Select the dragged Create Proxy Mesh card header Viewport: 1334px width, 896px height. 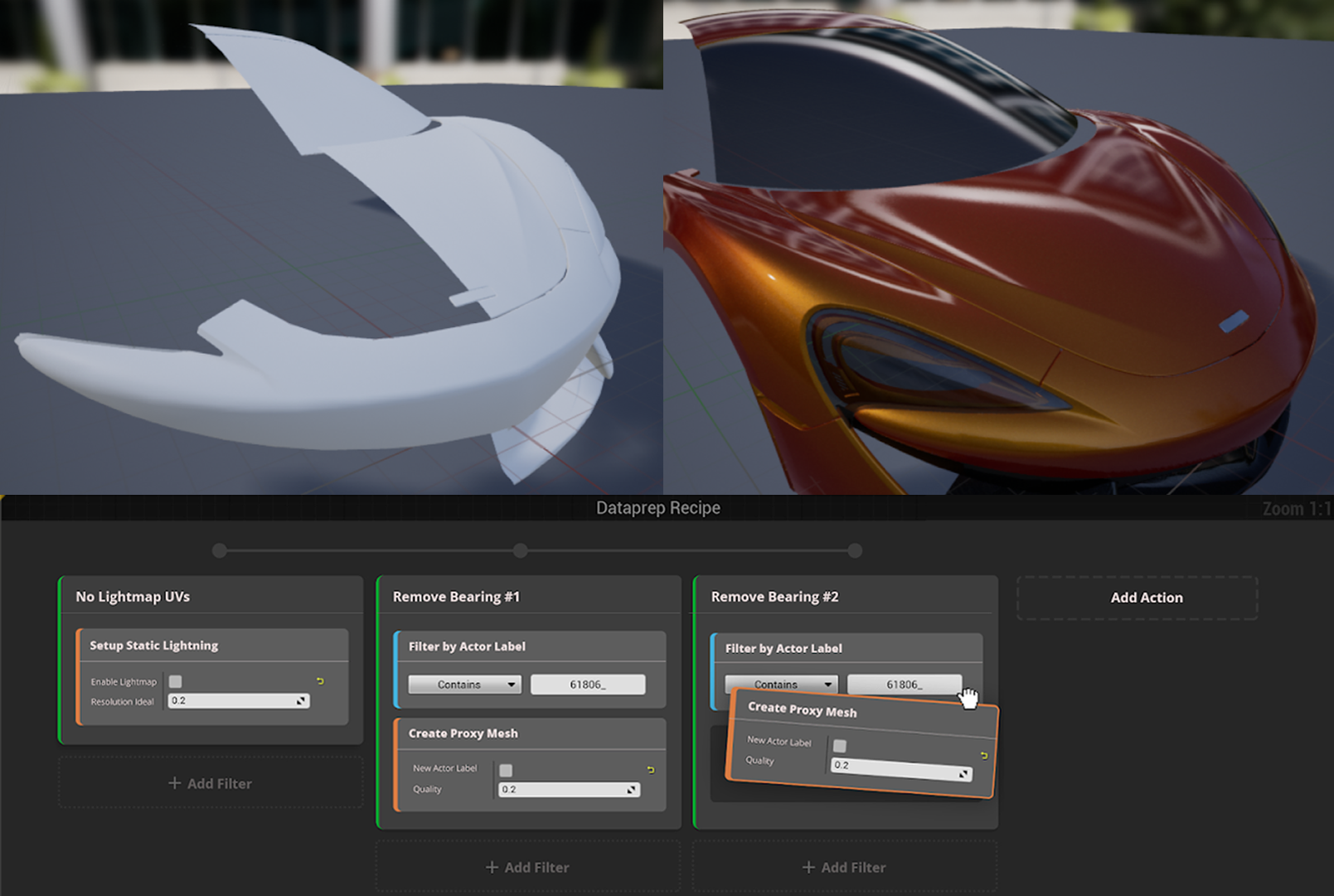tap(803, 710)
